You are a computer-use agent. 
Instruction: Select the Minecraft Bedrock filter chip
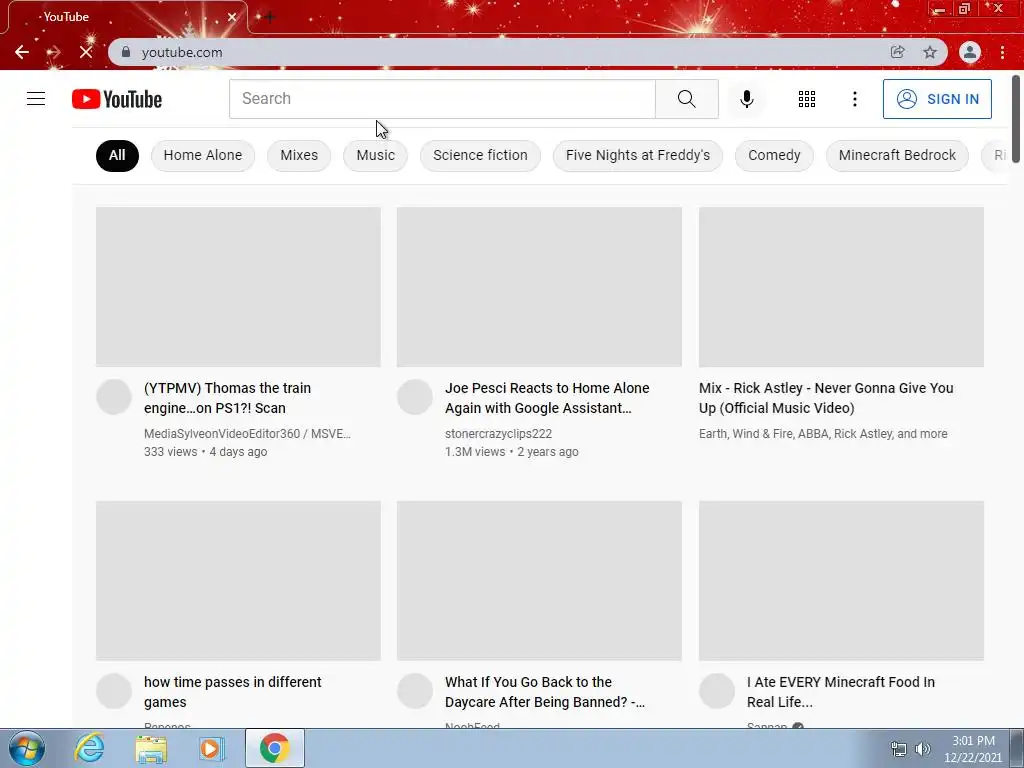point(897,155)
